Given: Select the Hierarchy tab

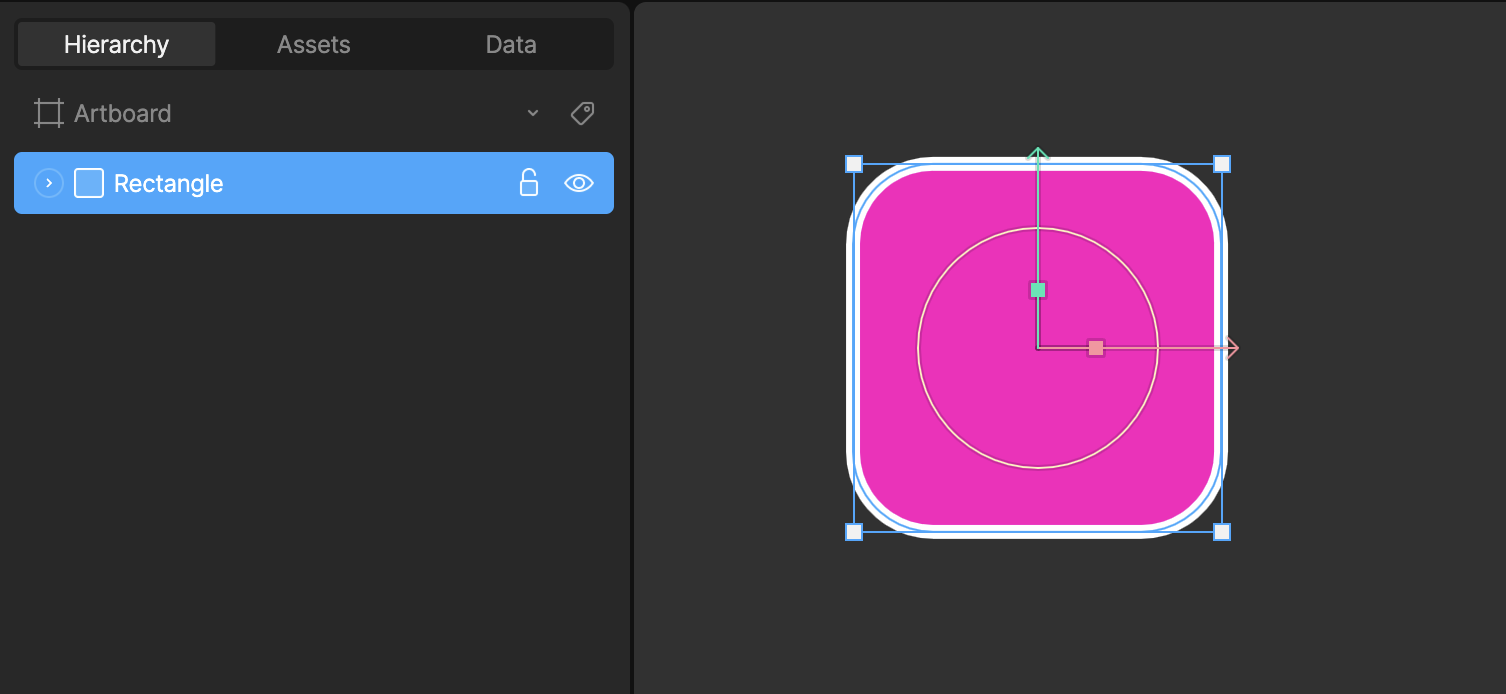Looking at the screenshot, I should [x=116, y=44].
